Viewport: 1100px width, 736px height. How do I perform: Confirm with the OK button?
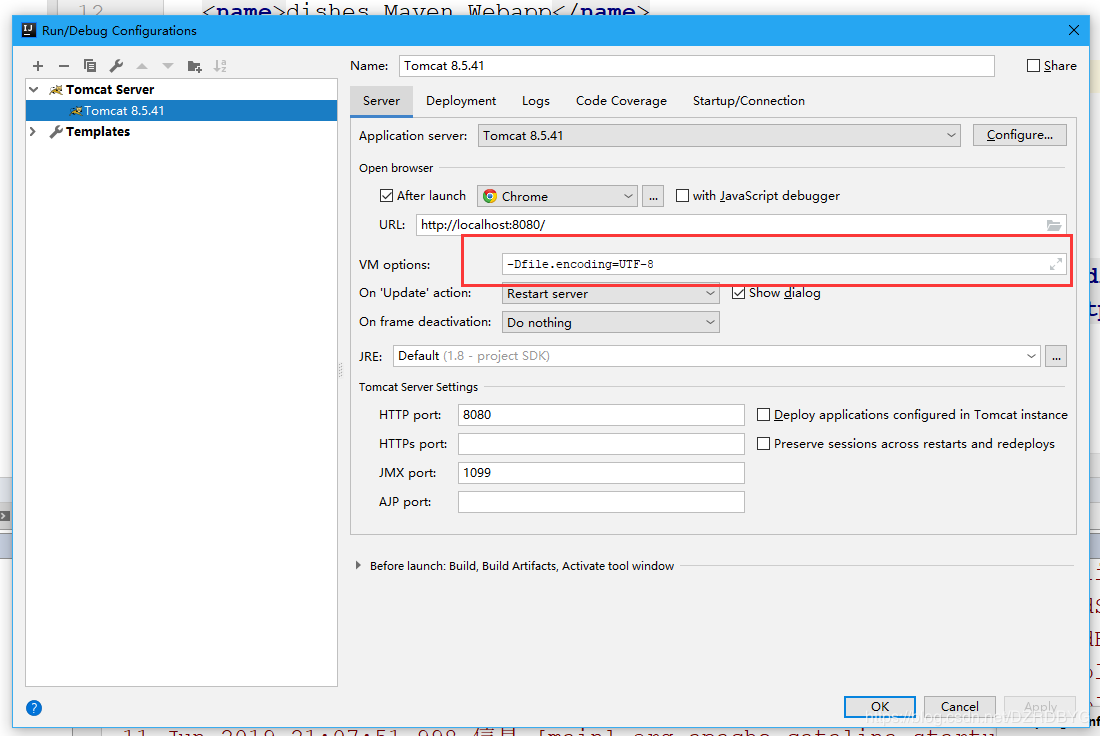tap(880, 707)
